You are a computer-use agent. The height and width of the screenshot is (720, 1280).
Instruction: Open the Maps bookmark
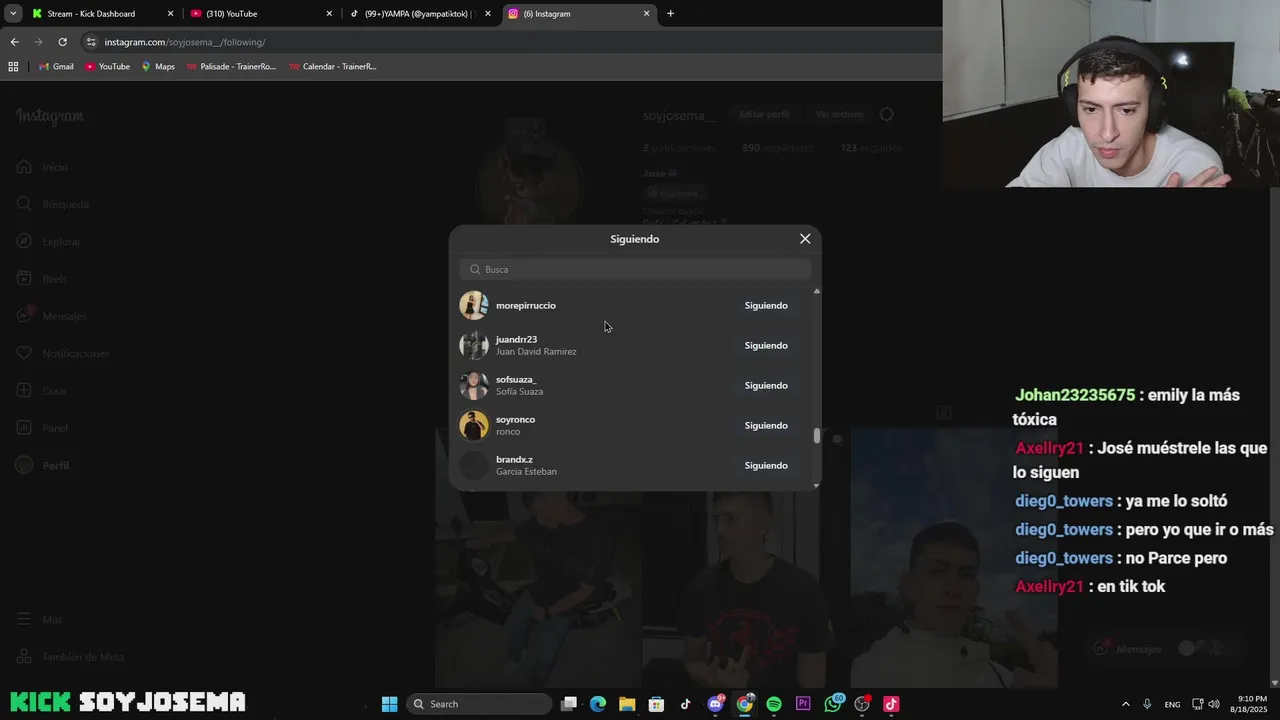[158, 67]
